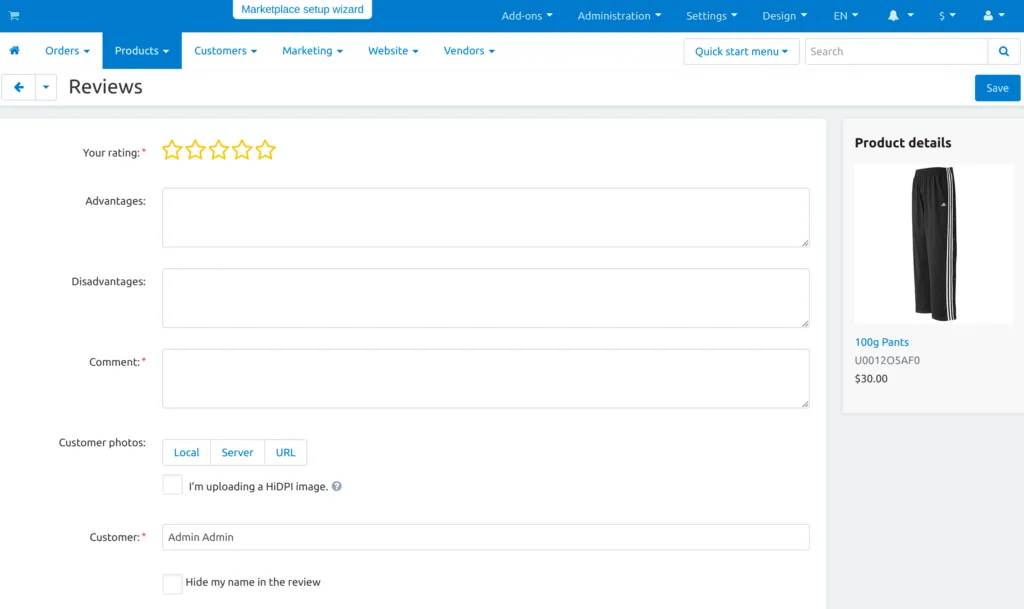The height and width of the screenshot is (609, 1024).
Task: Open the Products menu
Action: [x=142, y=50]
